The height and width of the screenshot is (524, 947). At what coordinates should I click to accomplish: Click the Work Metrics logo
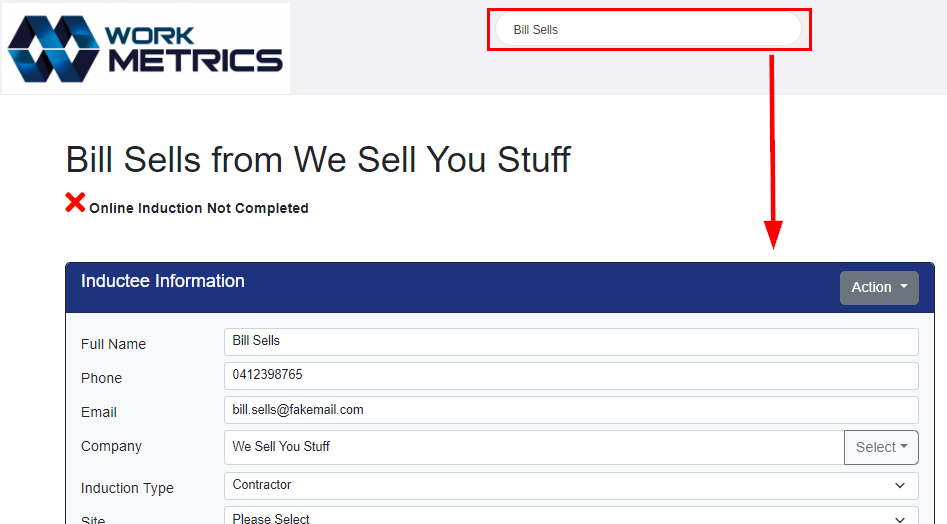click(146, 49)
